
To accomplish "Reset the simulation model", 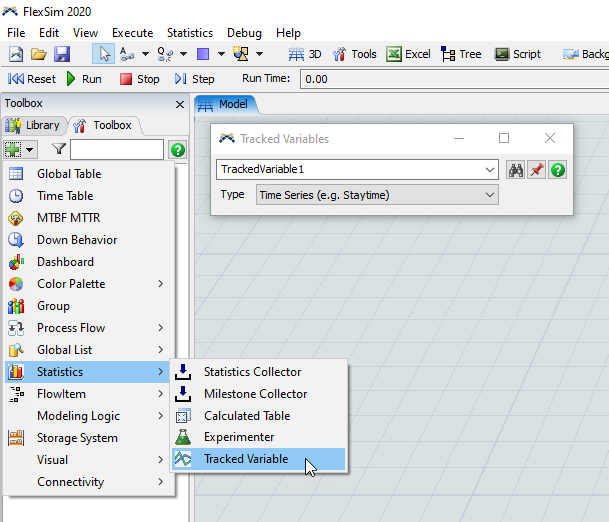I will 32,79.
